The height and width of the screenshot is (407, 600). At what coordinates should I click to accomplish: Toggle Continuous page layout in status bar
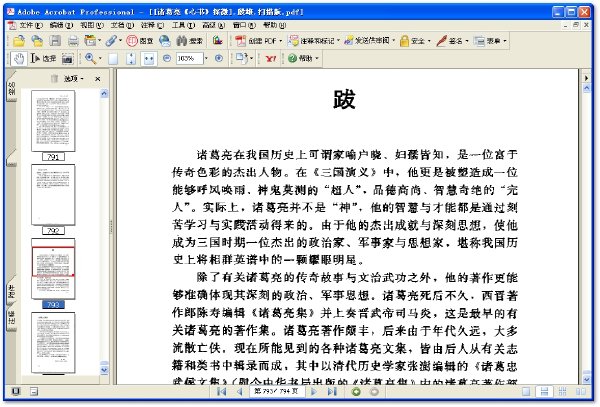click(545, 391)
